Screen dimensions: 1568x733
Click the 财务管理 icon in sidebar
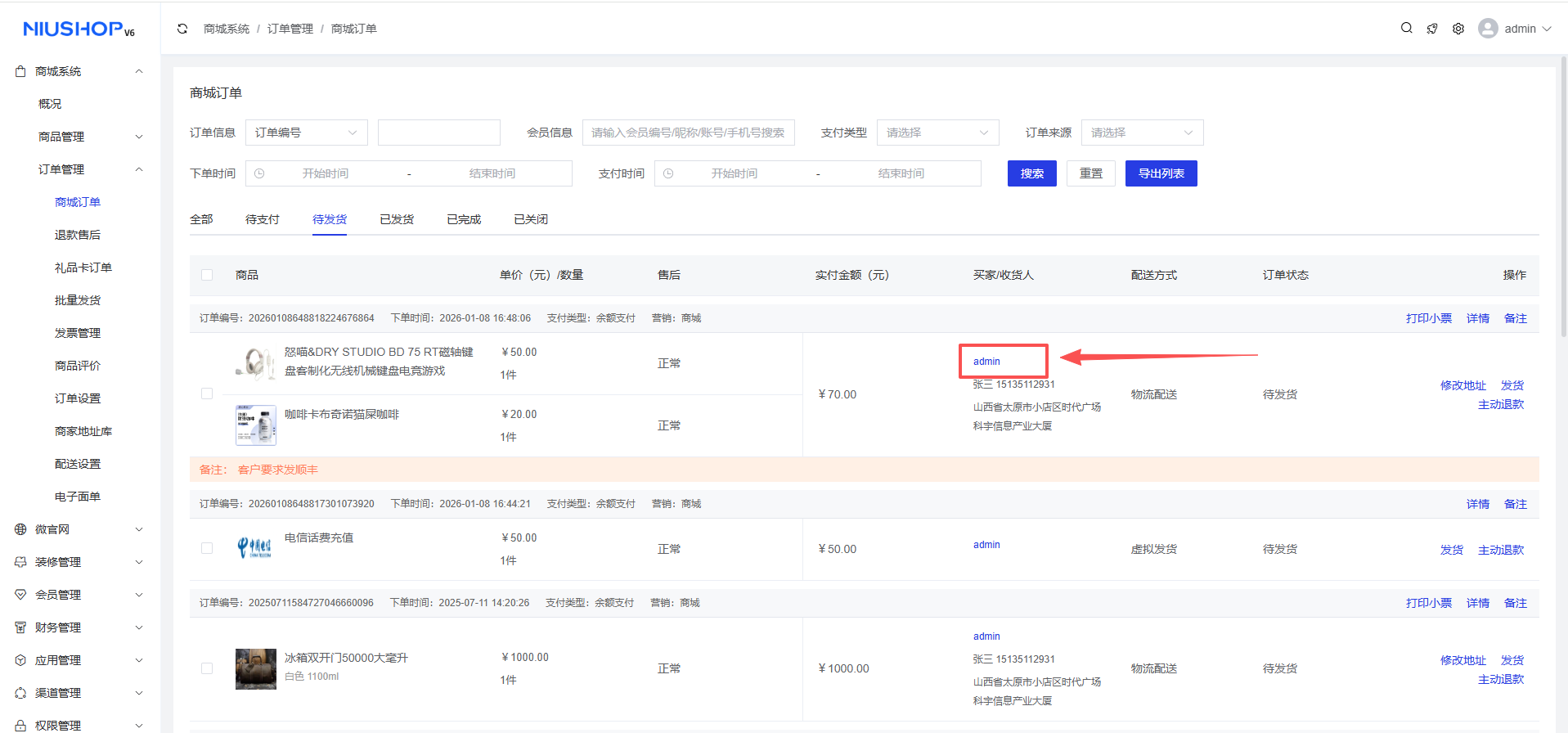20,627
